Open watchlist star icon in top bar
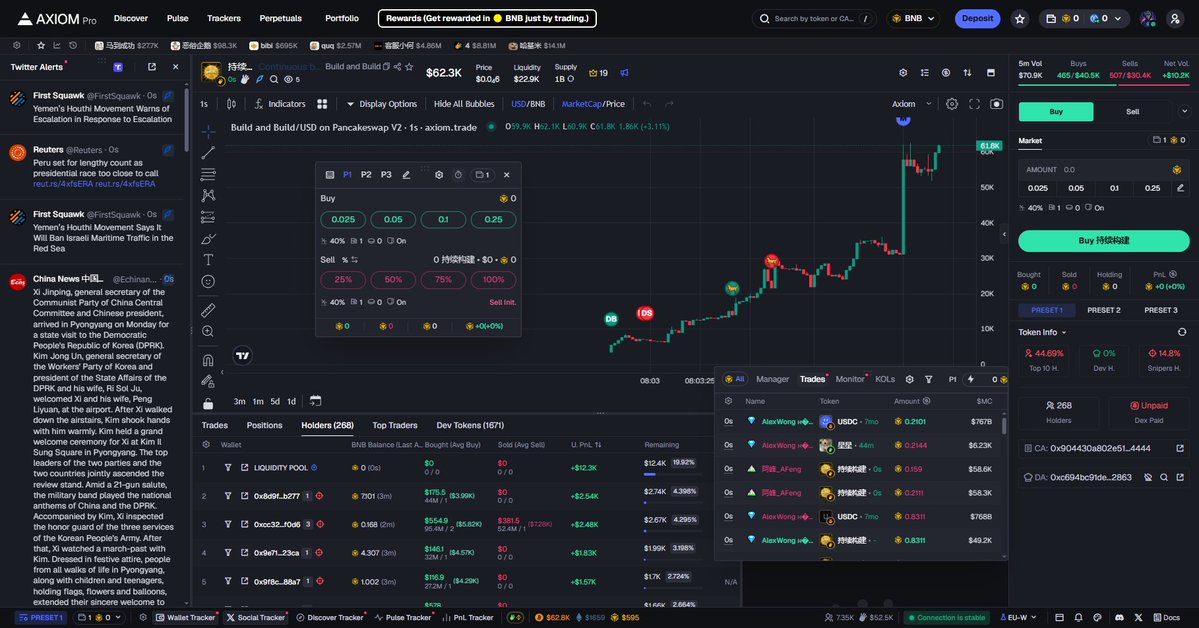The width and height of the screenshot is (1199, 628). point(1019,18)
